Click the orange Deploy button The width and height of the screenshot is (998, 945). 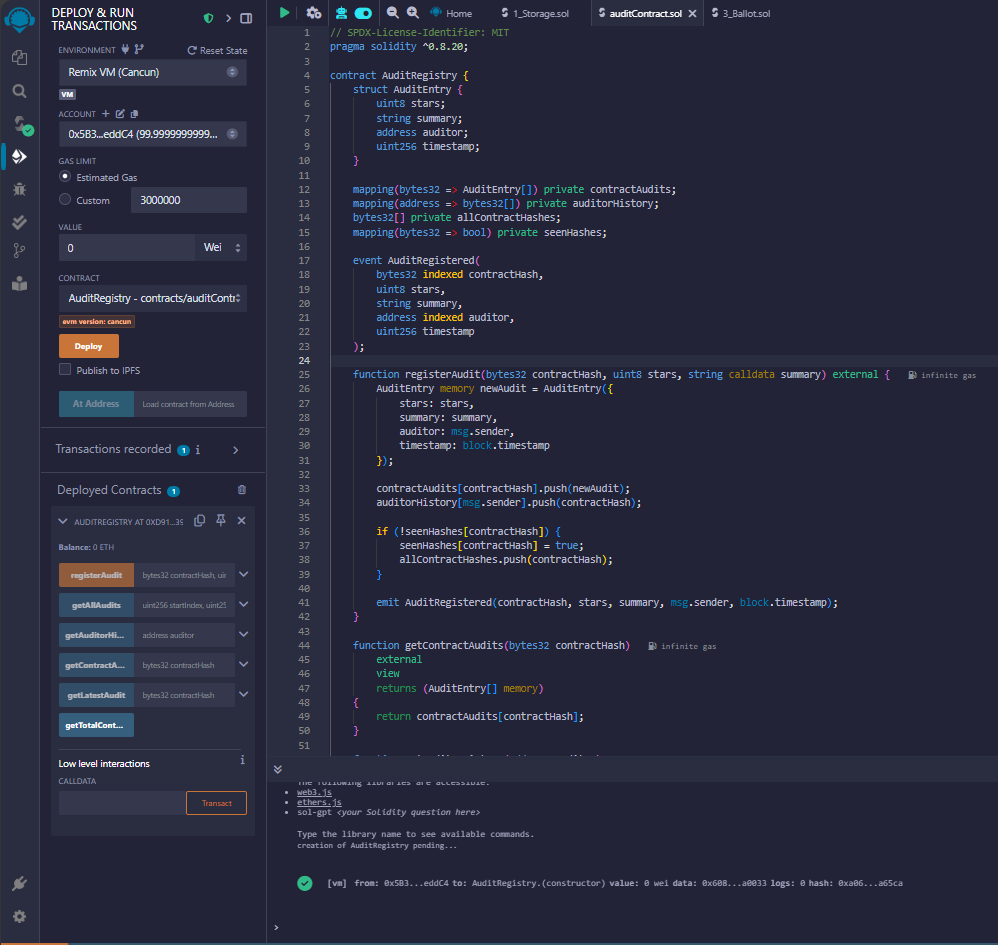pos(89,346)
